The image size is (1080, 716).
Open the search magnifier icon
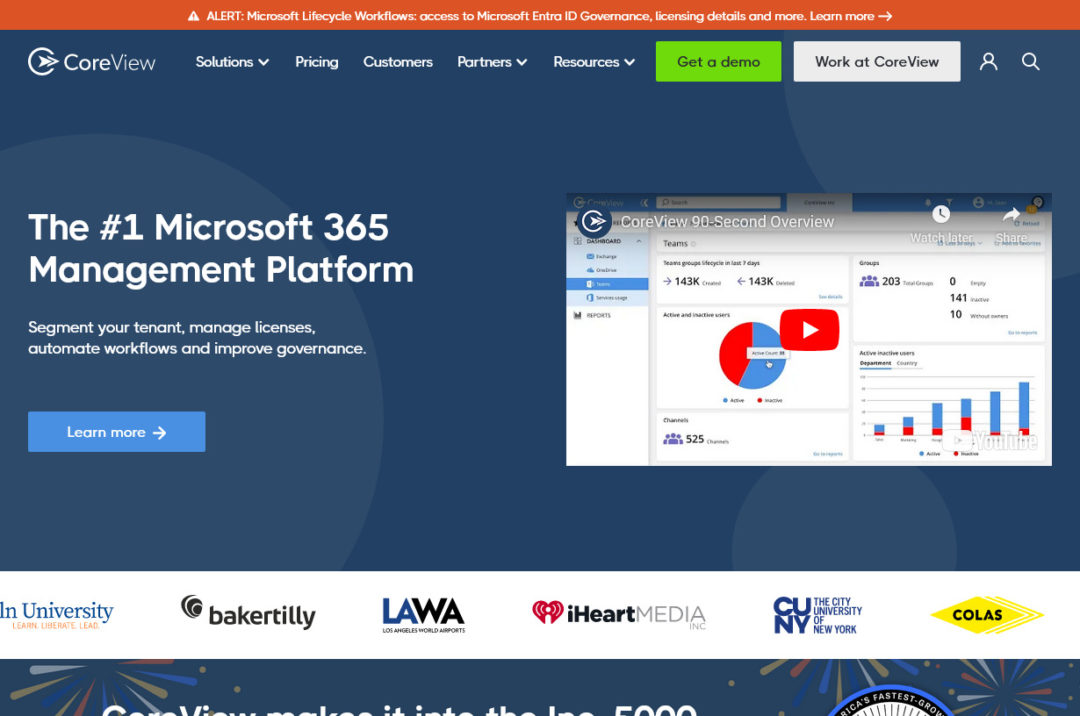[x=1030, y=61]
